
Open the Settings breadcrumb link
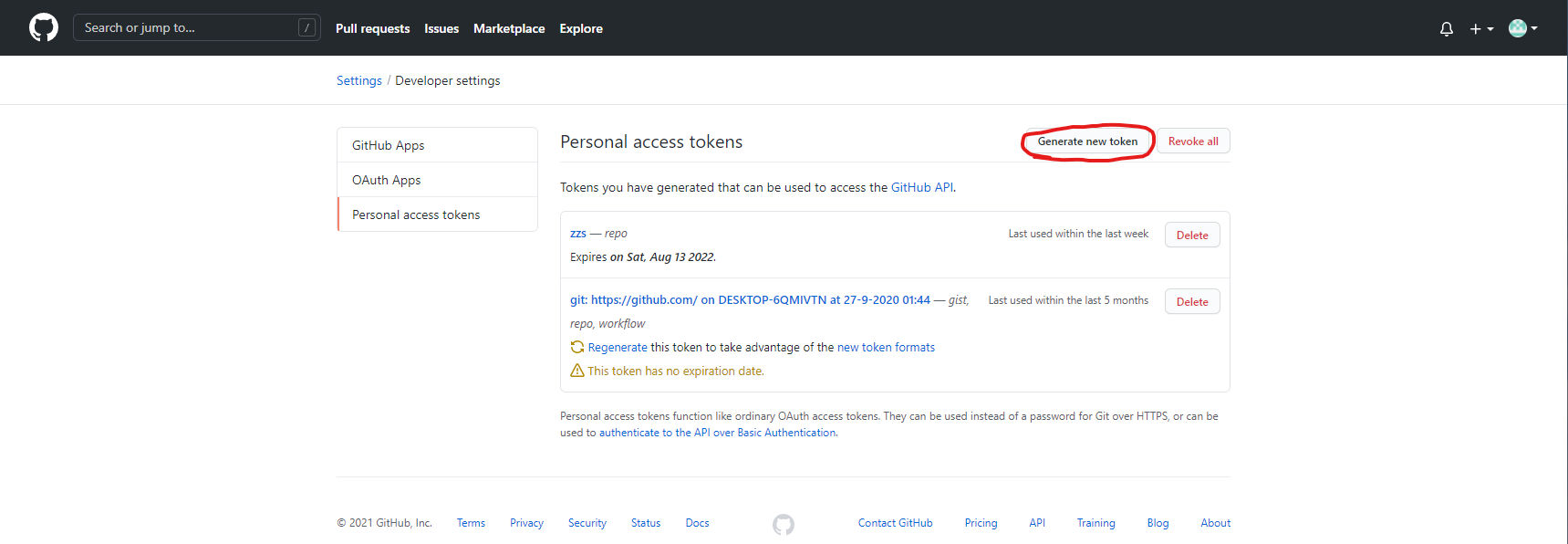click(x=359, y=80)
